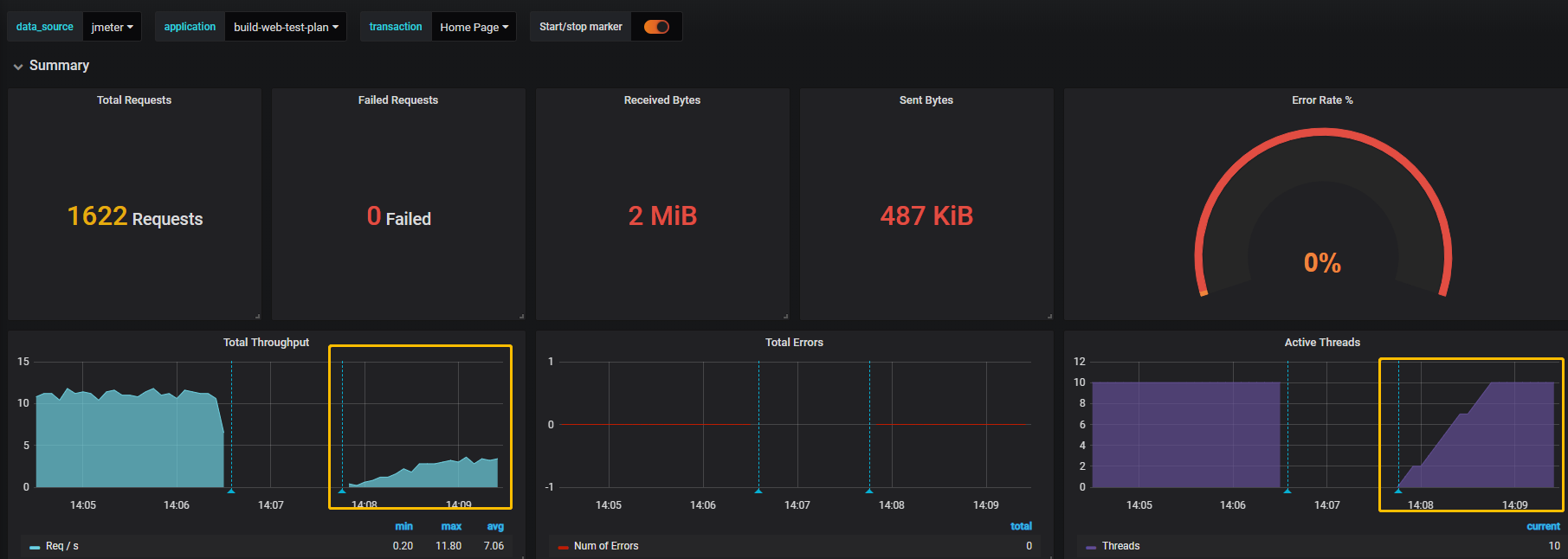Image resolution: width=1568 pixels, height=559 pixels.
Task: Open the Total Throughput panel title menu
Action: pyautogui.click(x=266, y=343)
